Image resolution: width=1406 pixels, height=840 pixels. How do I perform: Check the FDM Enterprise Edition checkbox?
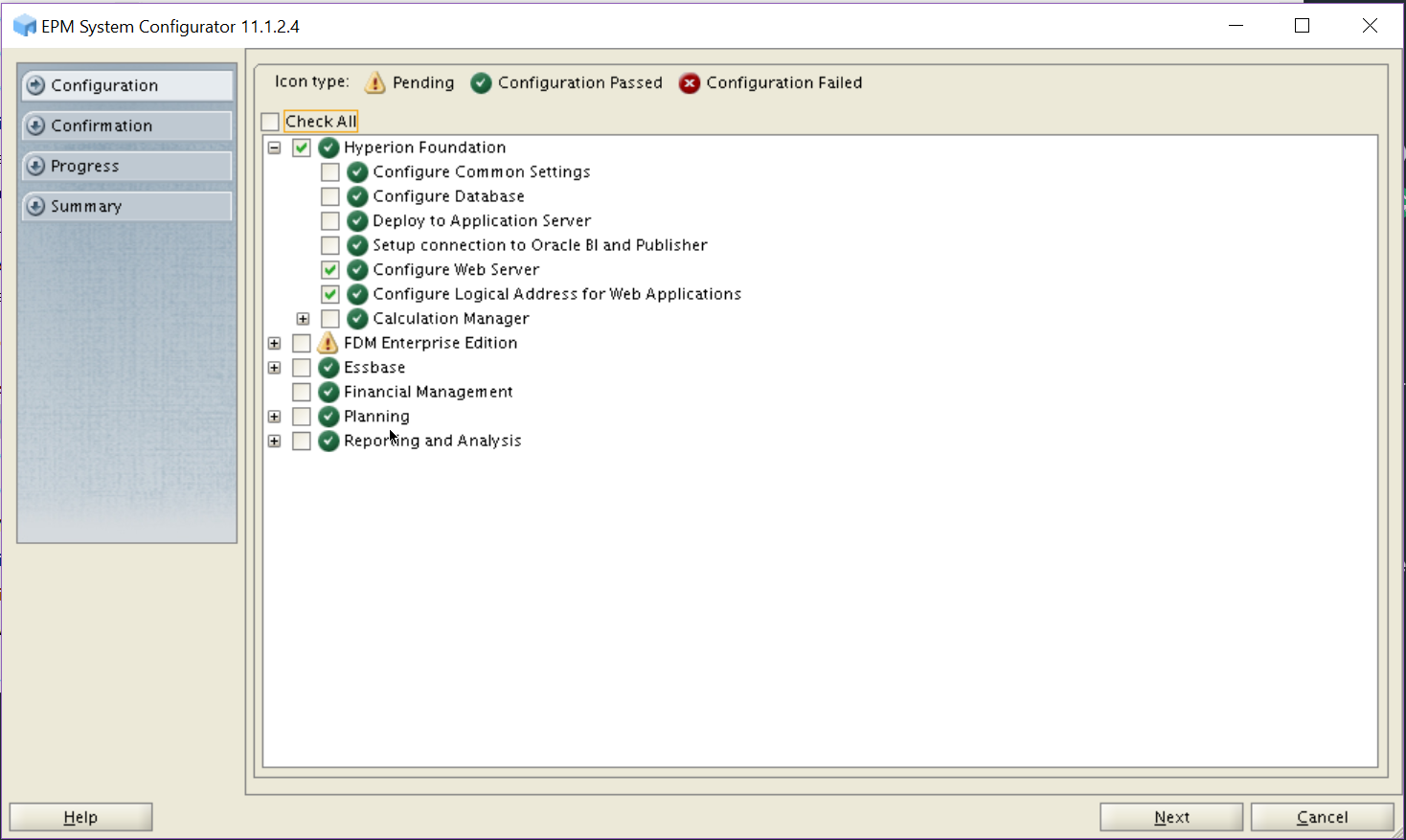(302, 343)
